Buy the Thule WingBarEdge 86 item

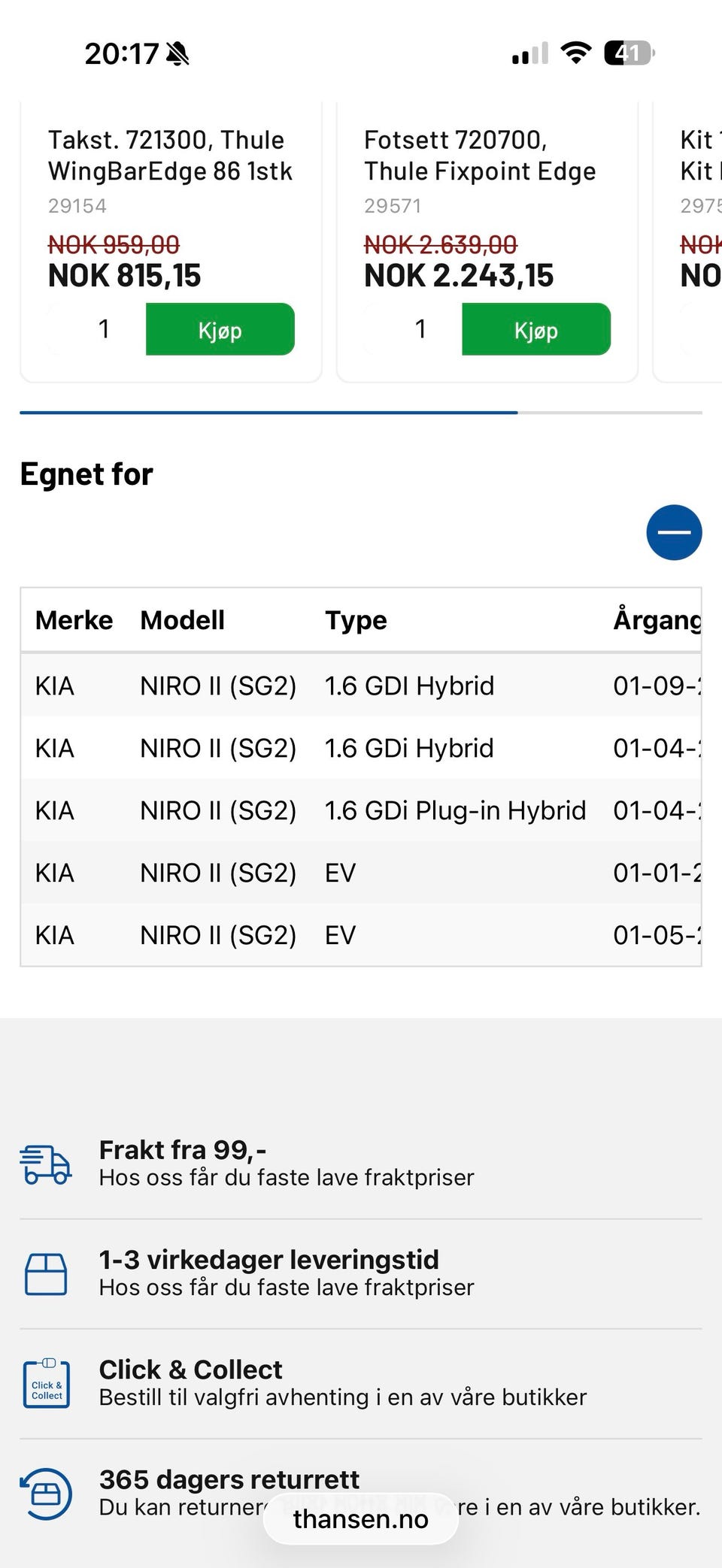220,329
